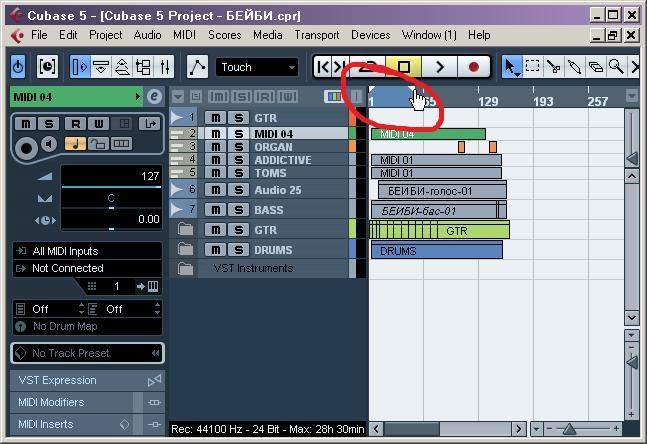Select the blue DRUMS folder part
Image resolution: width=647 pixels, height=444 pixels.
click(x=437, y=250)
